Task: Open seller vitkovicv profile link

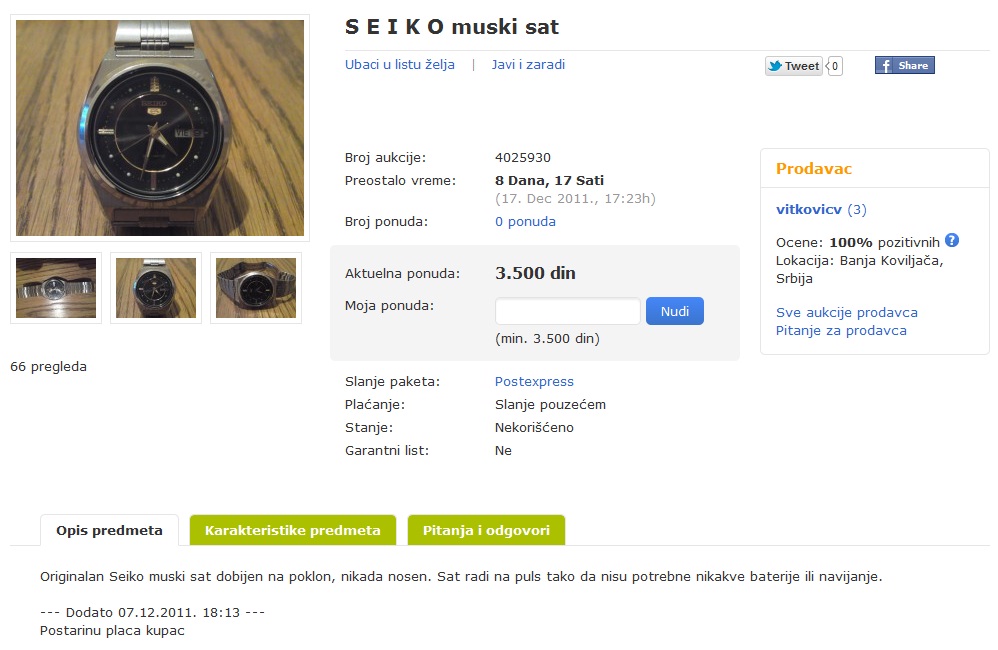Action: tap(809, 210)
